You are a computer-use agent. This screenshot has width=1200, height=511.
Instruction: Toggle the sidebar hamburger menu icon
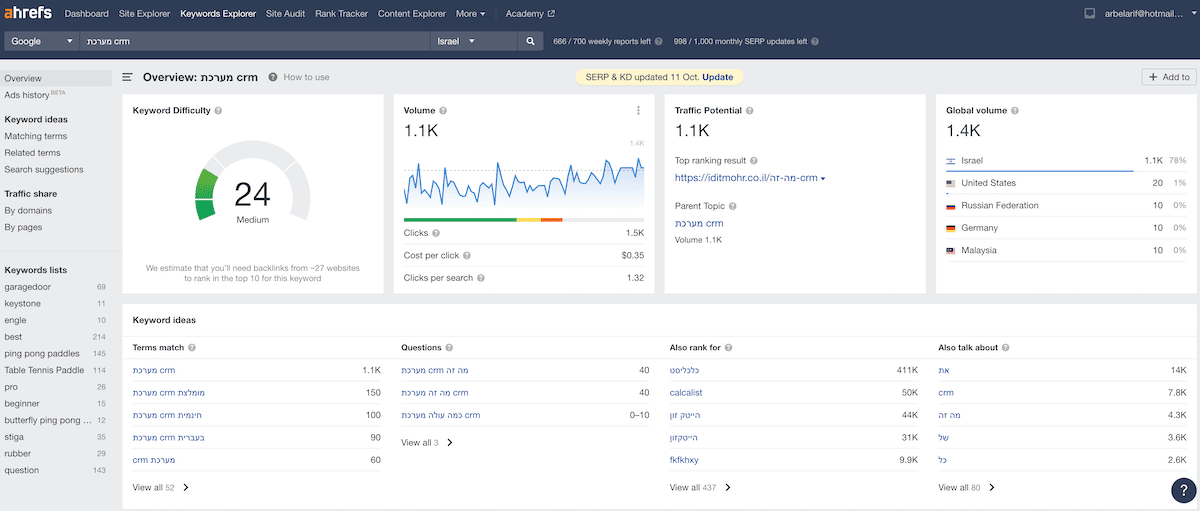(128, 77)
